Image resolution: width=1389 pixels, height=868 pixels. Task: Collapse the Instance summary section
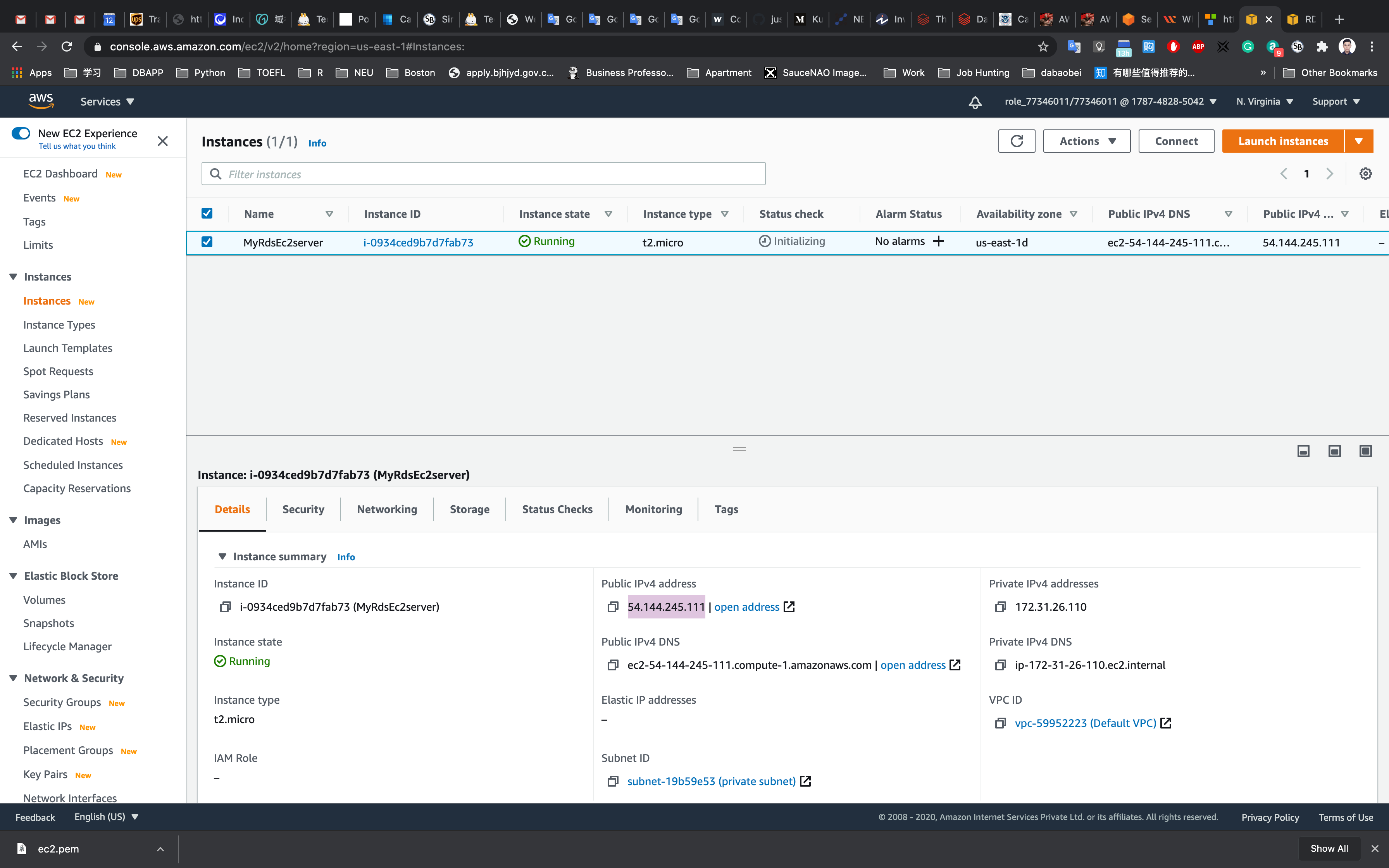click(x=223, y=556)
